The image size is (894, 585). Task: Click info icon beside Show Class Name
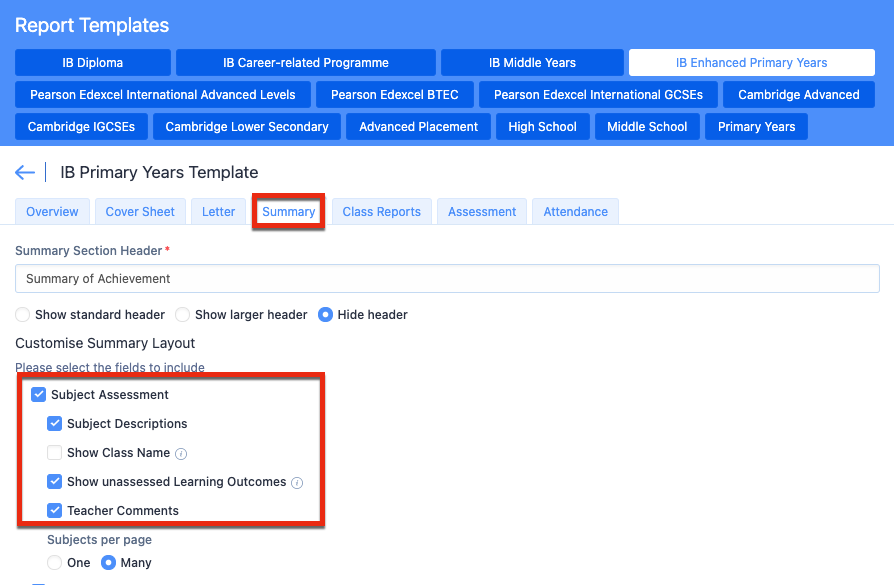point(181,453)
